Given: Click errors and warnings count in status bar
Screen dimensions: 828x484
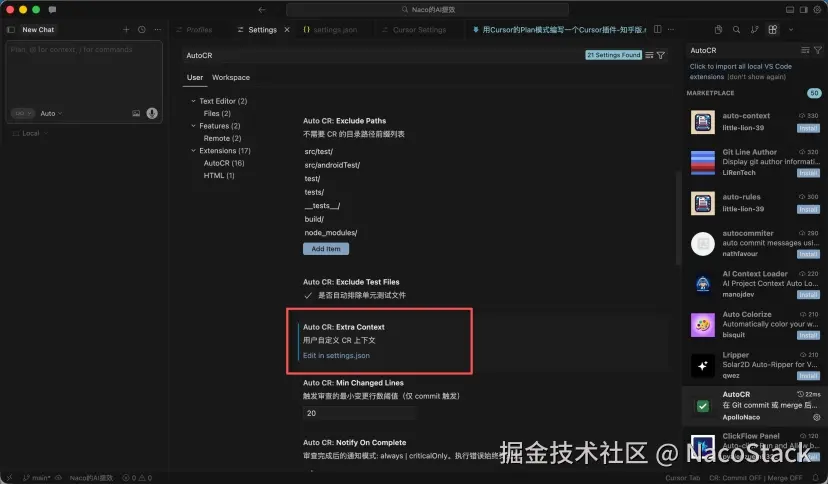Looking at the screenshot, I should point(137,478).
